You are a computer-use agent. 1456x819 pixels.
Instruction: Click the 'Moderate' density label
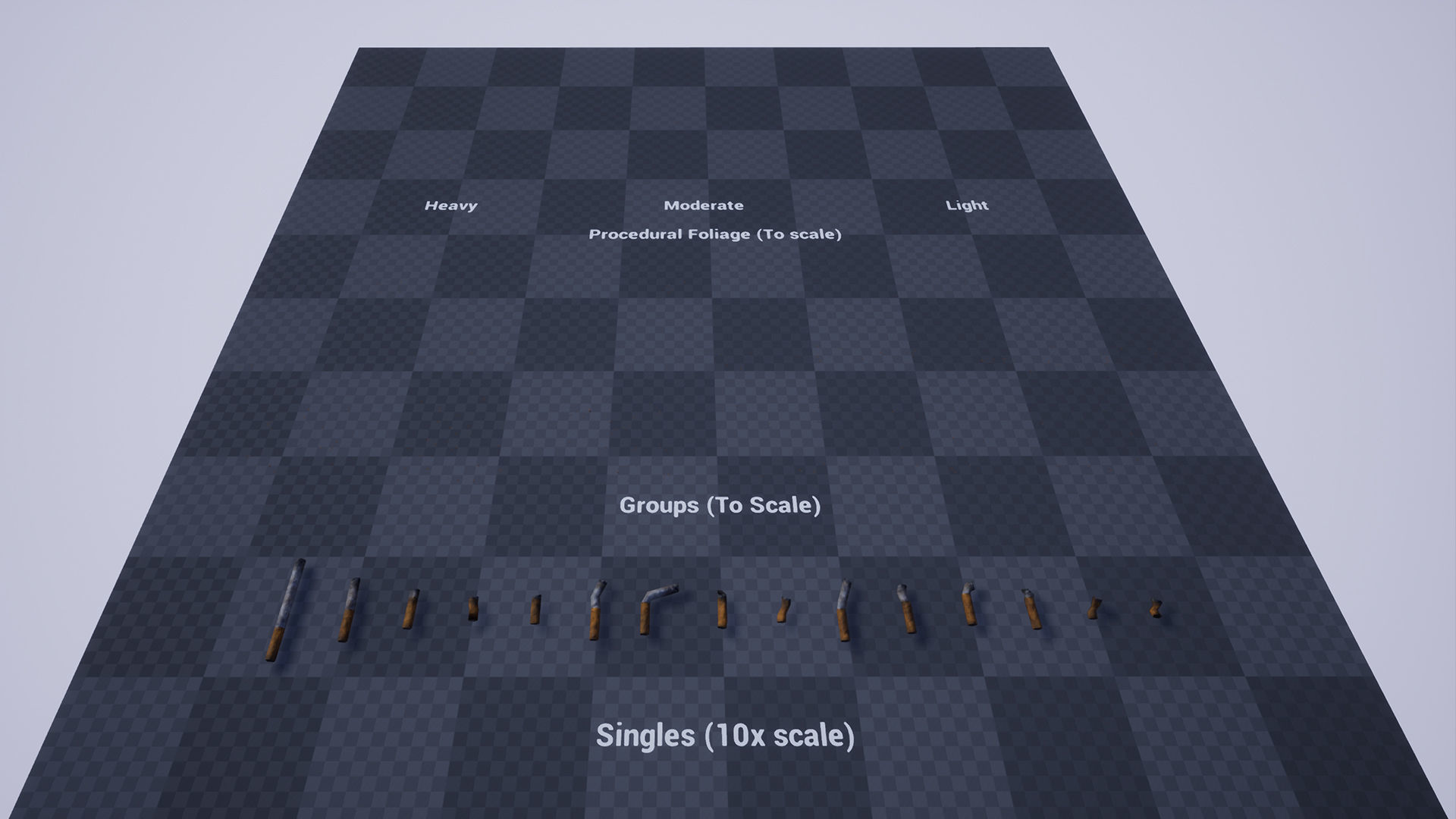click(x=703, y=206)
